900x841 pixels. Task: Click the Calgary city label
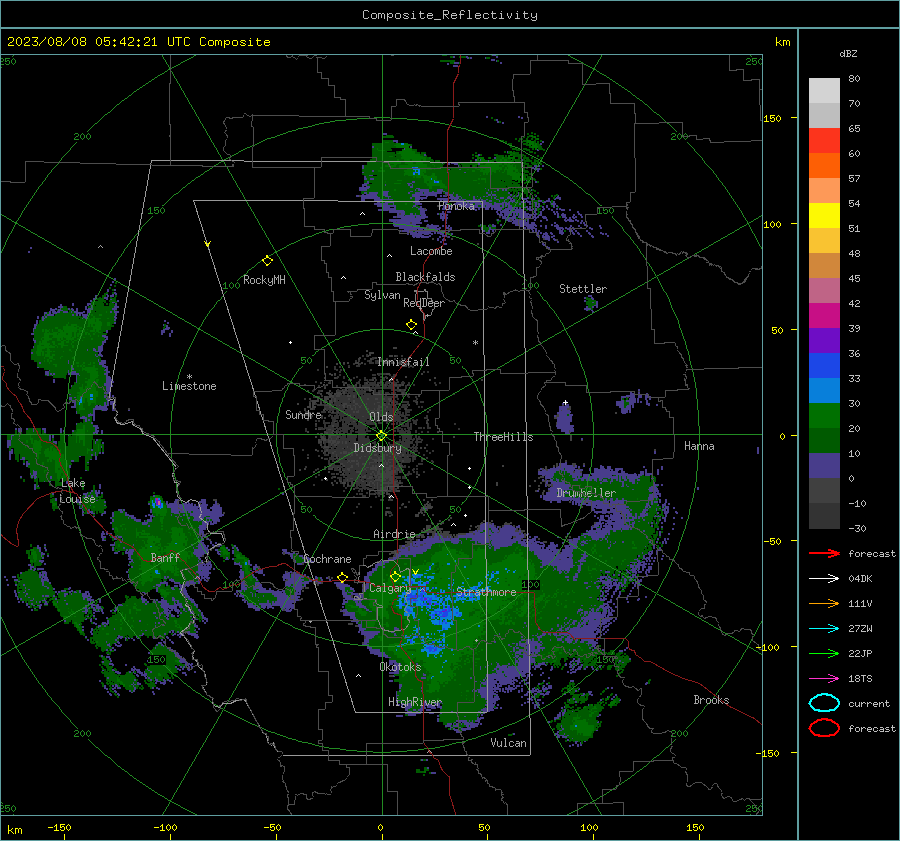click(390, 588)
